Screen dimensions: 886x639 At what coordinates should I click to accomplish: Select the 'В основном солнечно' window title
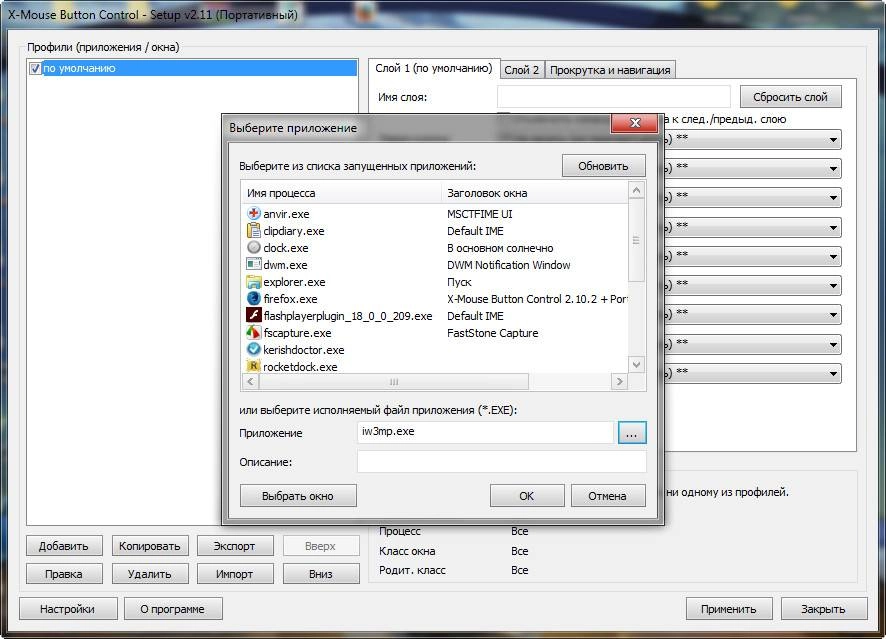pos(500,248)
